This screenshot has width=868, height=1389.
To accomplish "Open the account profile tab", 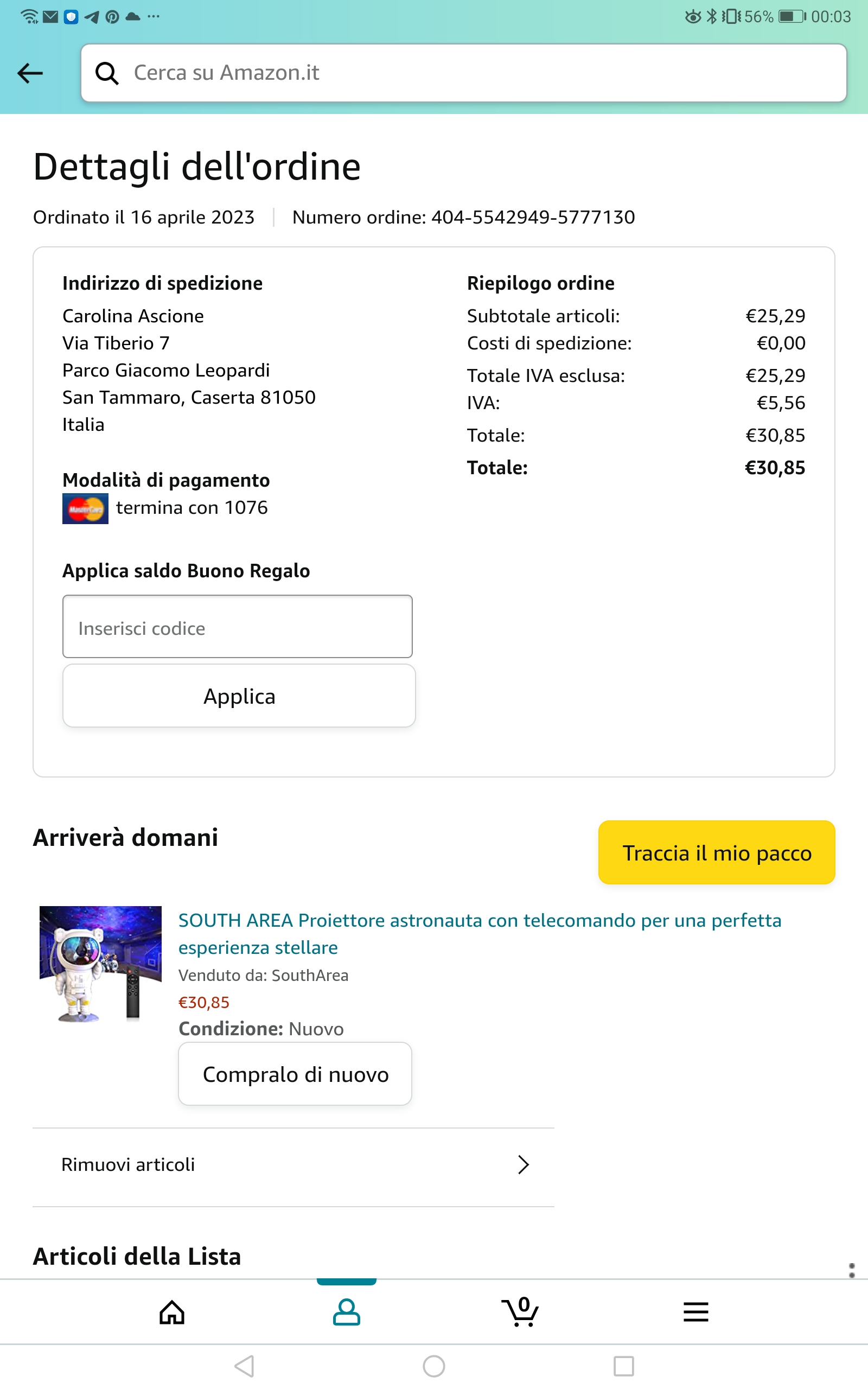I will point(346,1312).
